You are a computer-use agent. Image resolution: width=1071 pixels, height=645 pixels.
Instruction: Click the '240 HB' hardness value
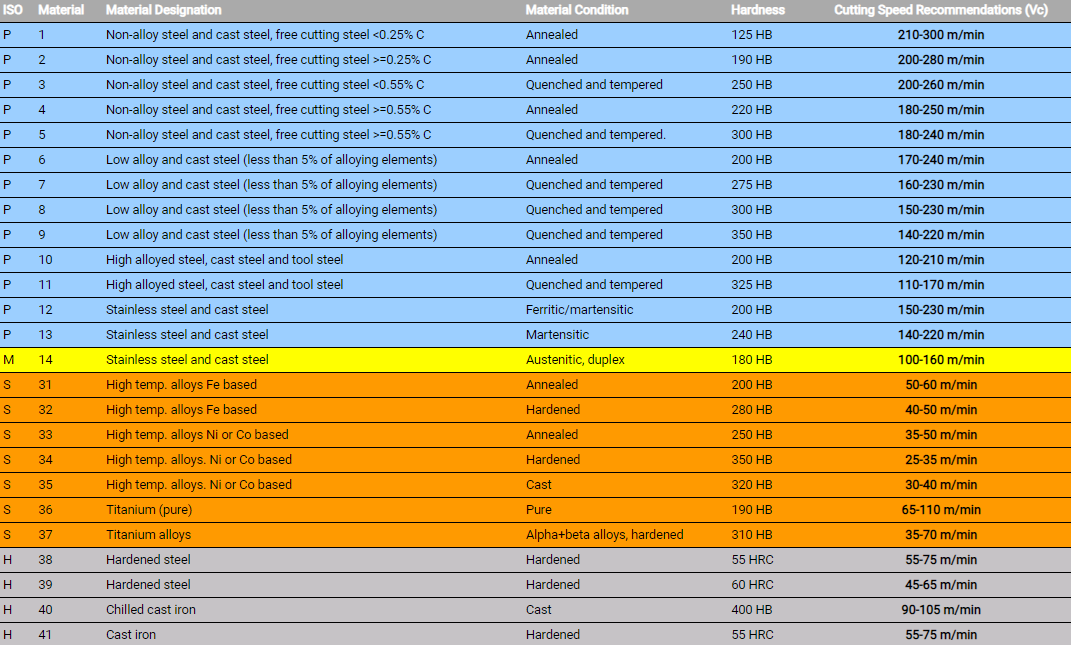(751, 335)
